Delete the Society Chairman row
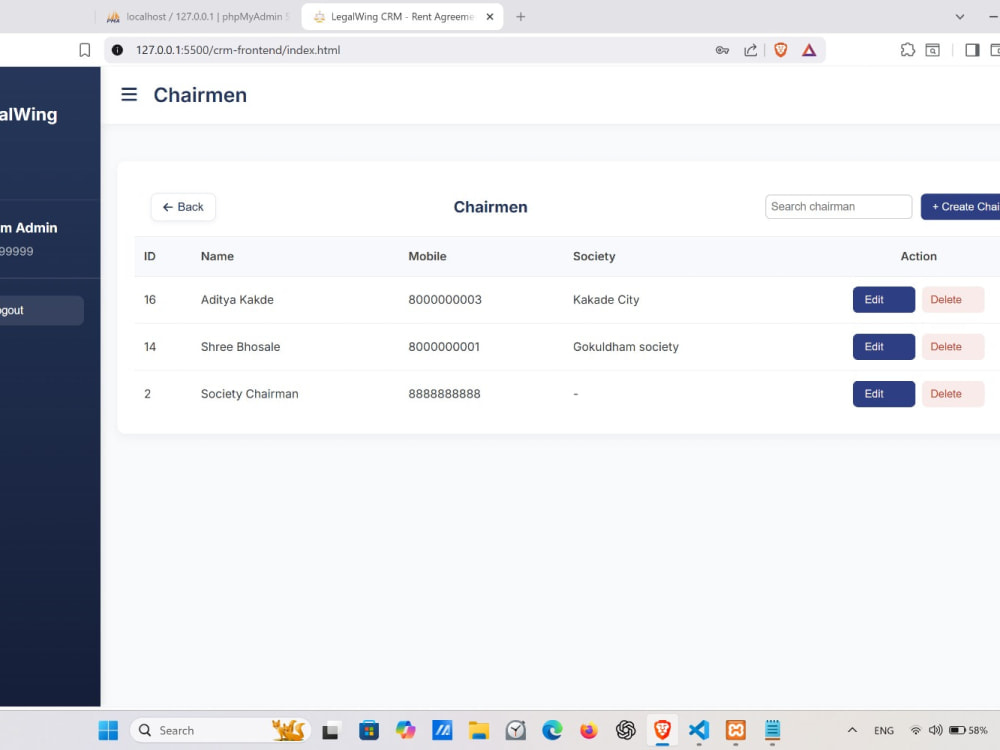 pyautogui.click(x=953, y=394)
